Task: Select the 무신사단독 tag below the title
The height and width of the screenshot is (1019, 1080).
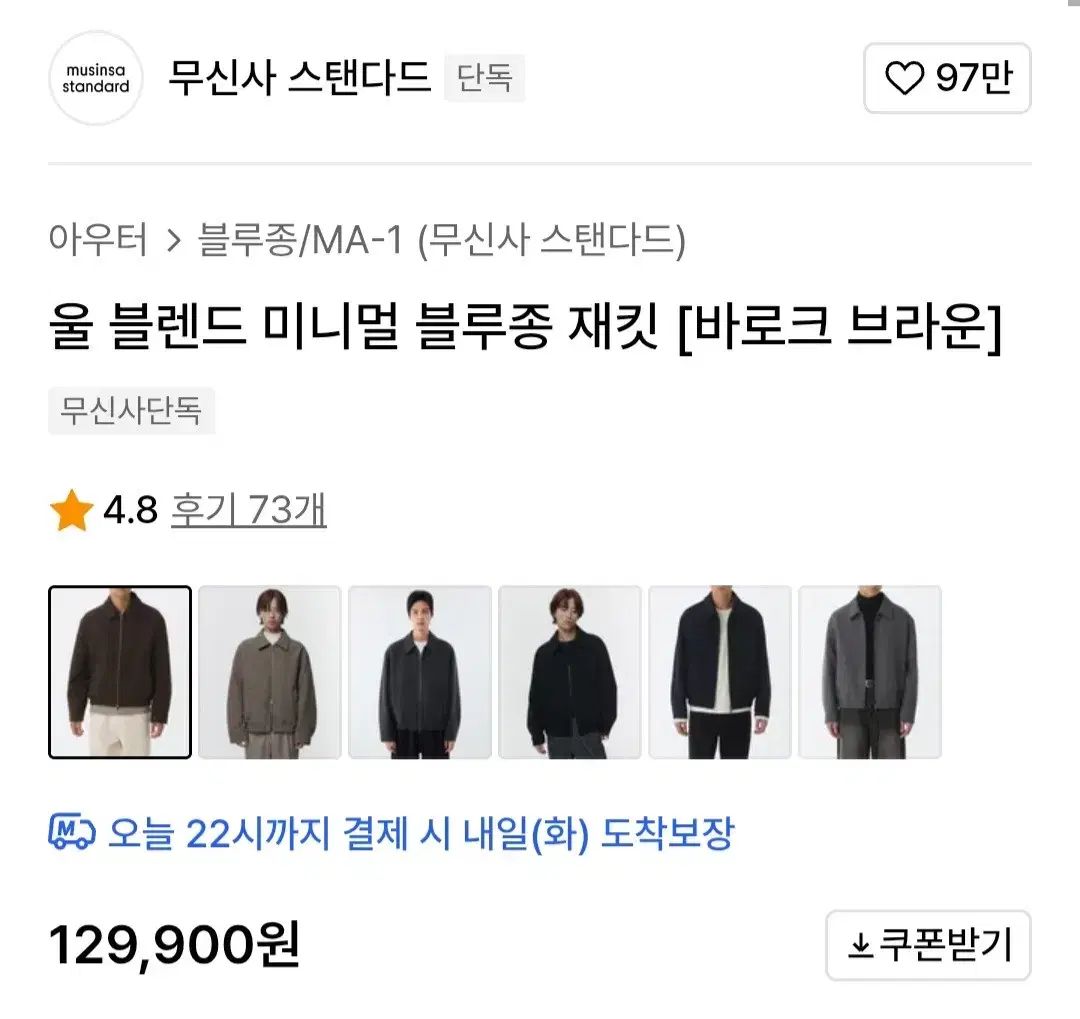Action: point(131,411)
